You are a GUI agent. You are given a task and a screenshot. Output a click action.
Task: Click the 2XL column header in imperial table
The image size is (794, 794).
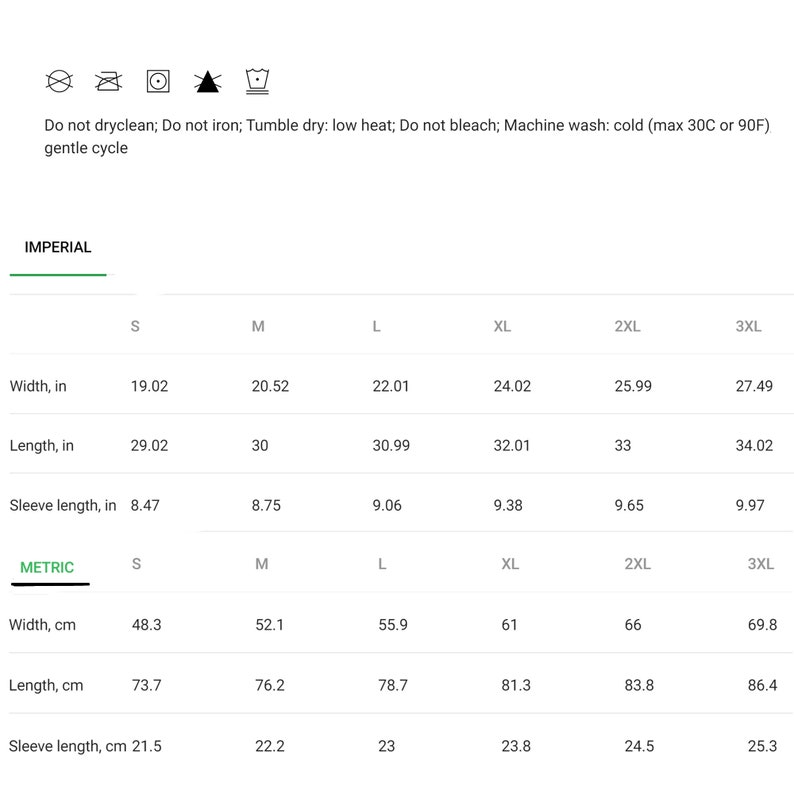coord(627,326)
